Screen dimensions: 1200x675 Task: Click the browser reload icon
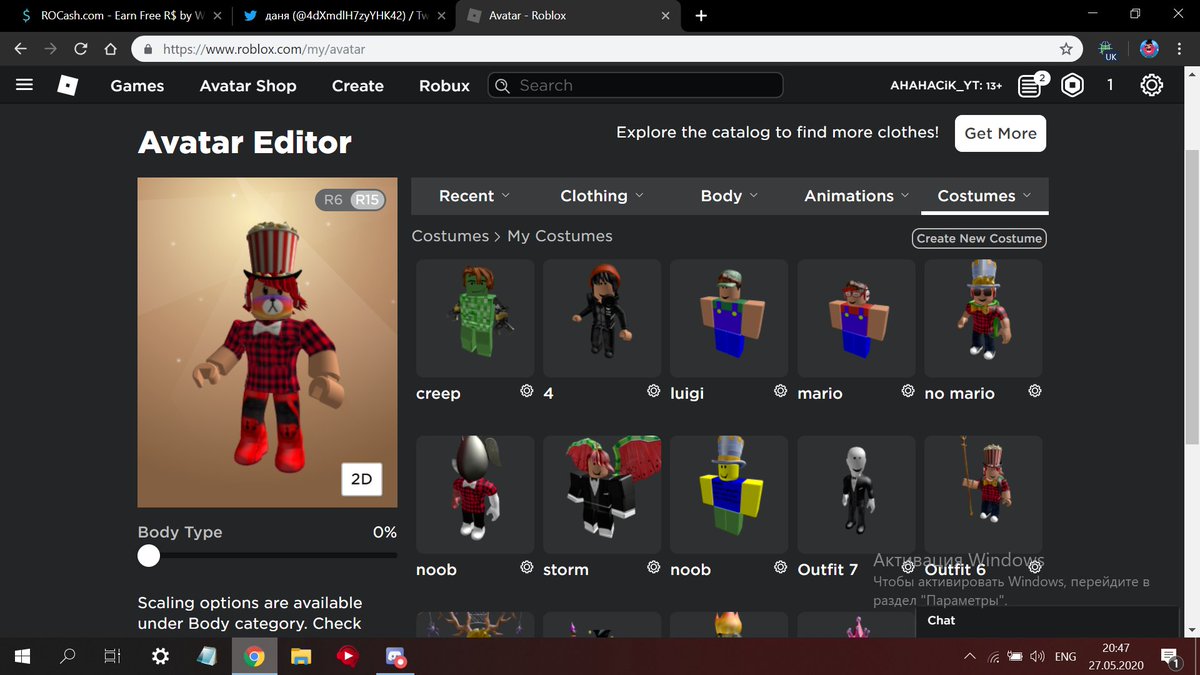pos(81,48)
